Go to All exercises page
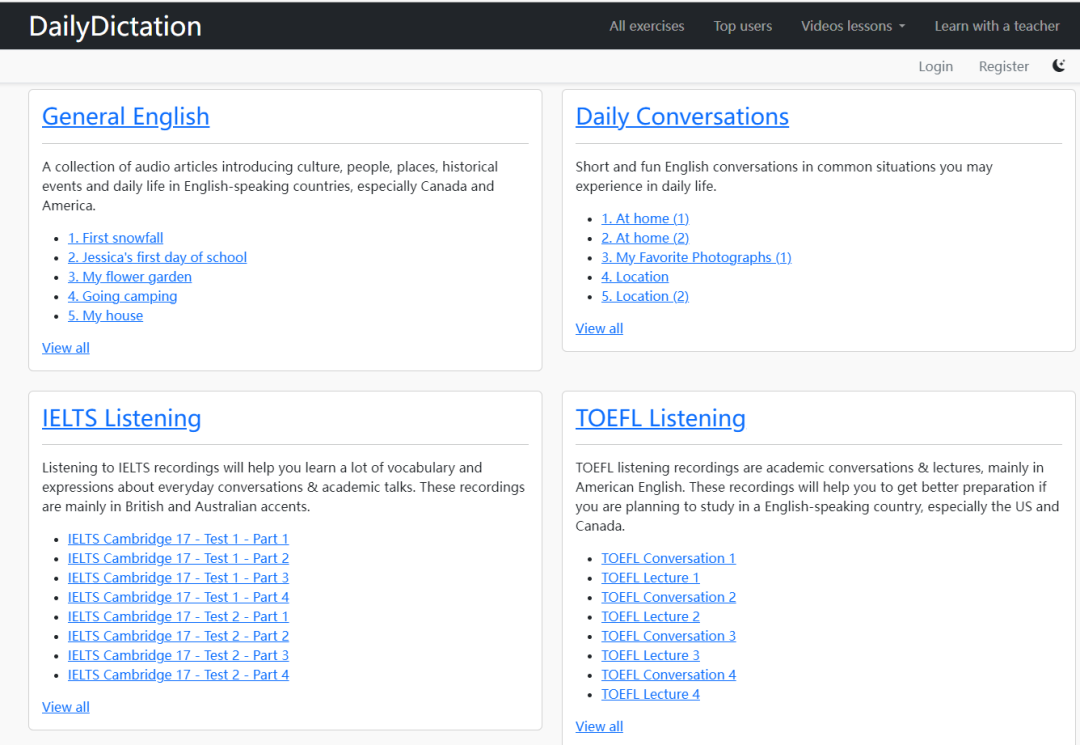Image resolution: width=1080 pixels, height=745 pixels. click(647, 26)
